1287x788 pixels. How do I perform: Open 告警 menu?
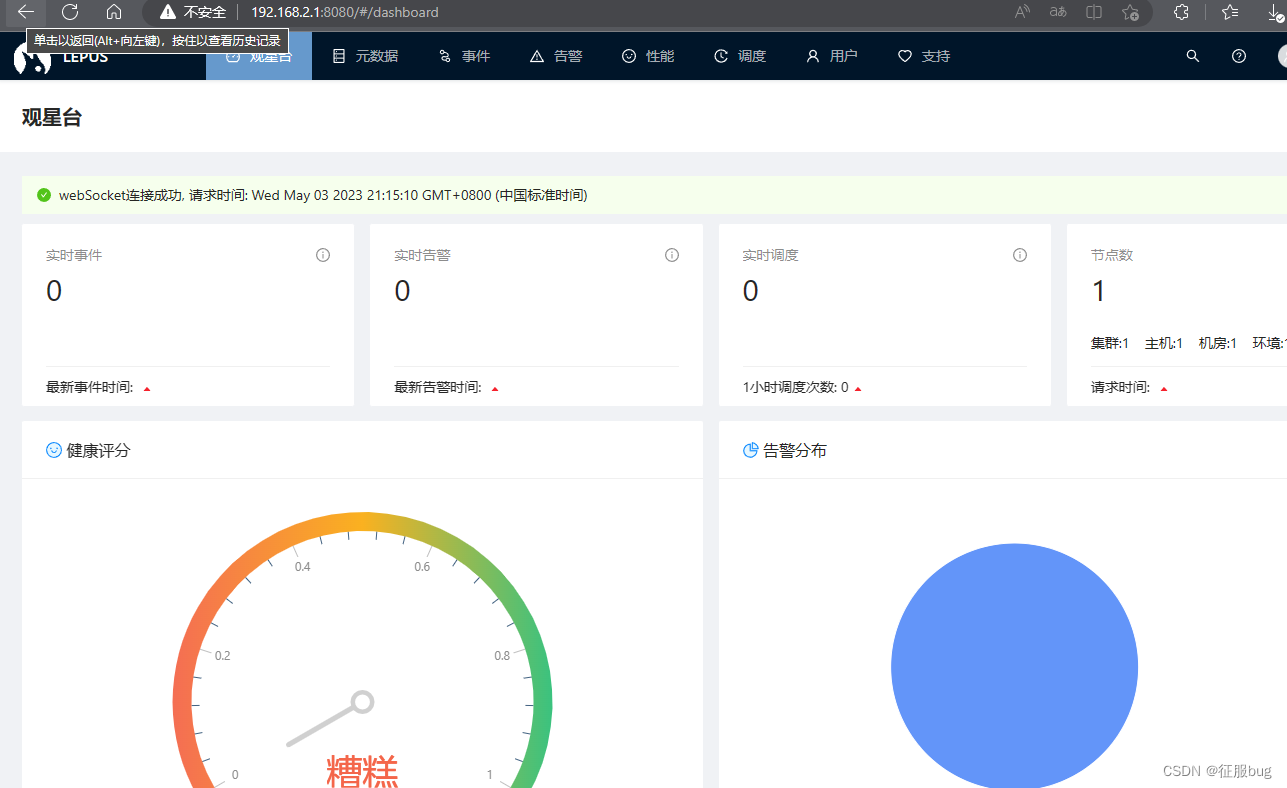tap(556, 56)
